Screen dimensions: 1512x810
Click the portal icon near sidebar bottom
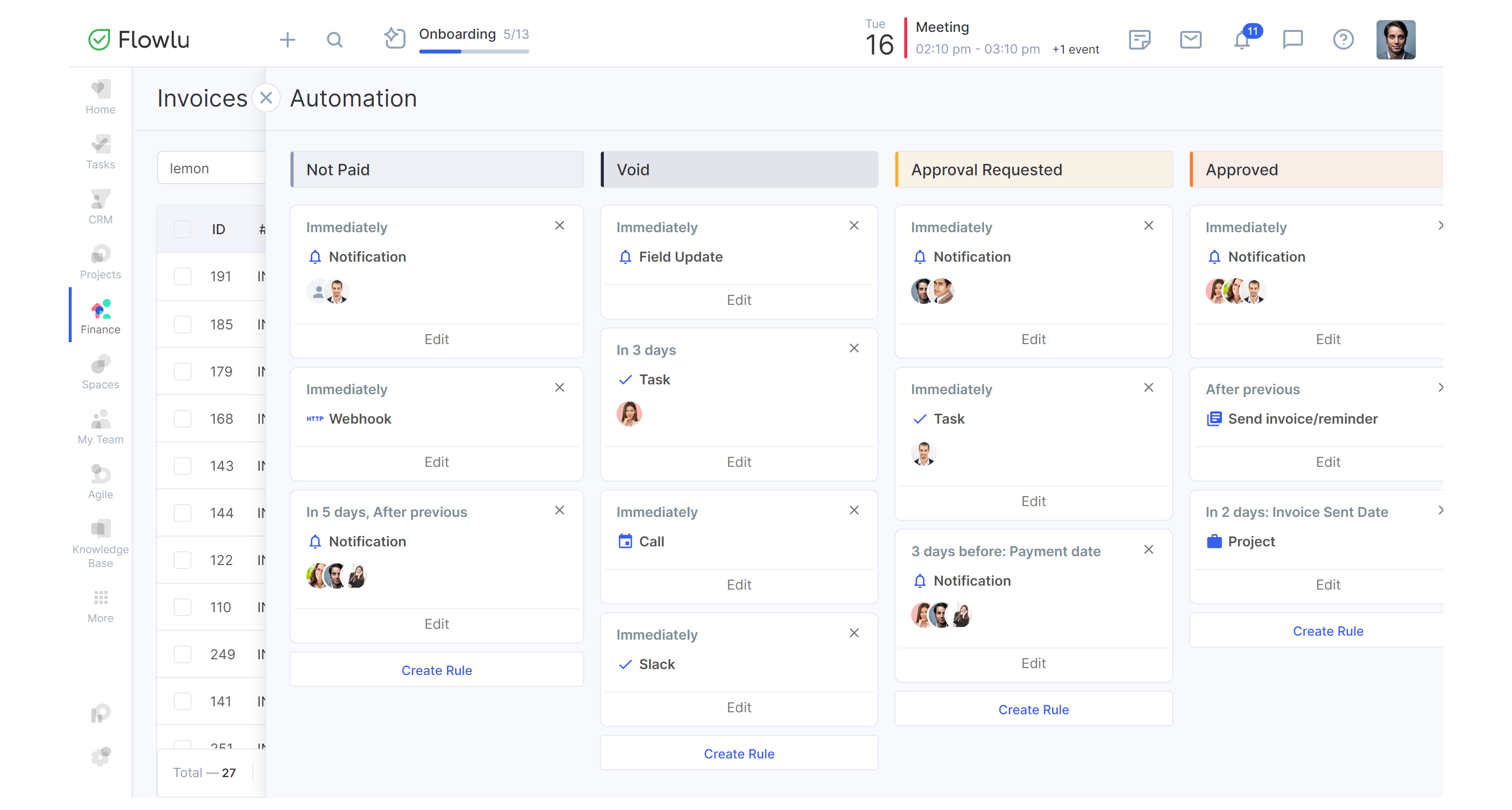(100, 713)
